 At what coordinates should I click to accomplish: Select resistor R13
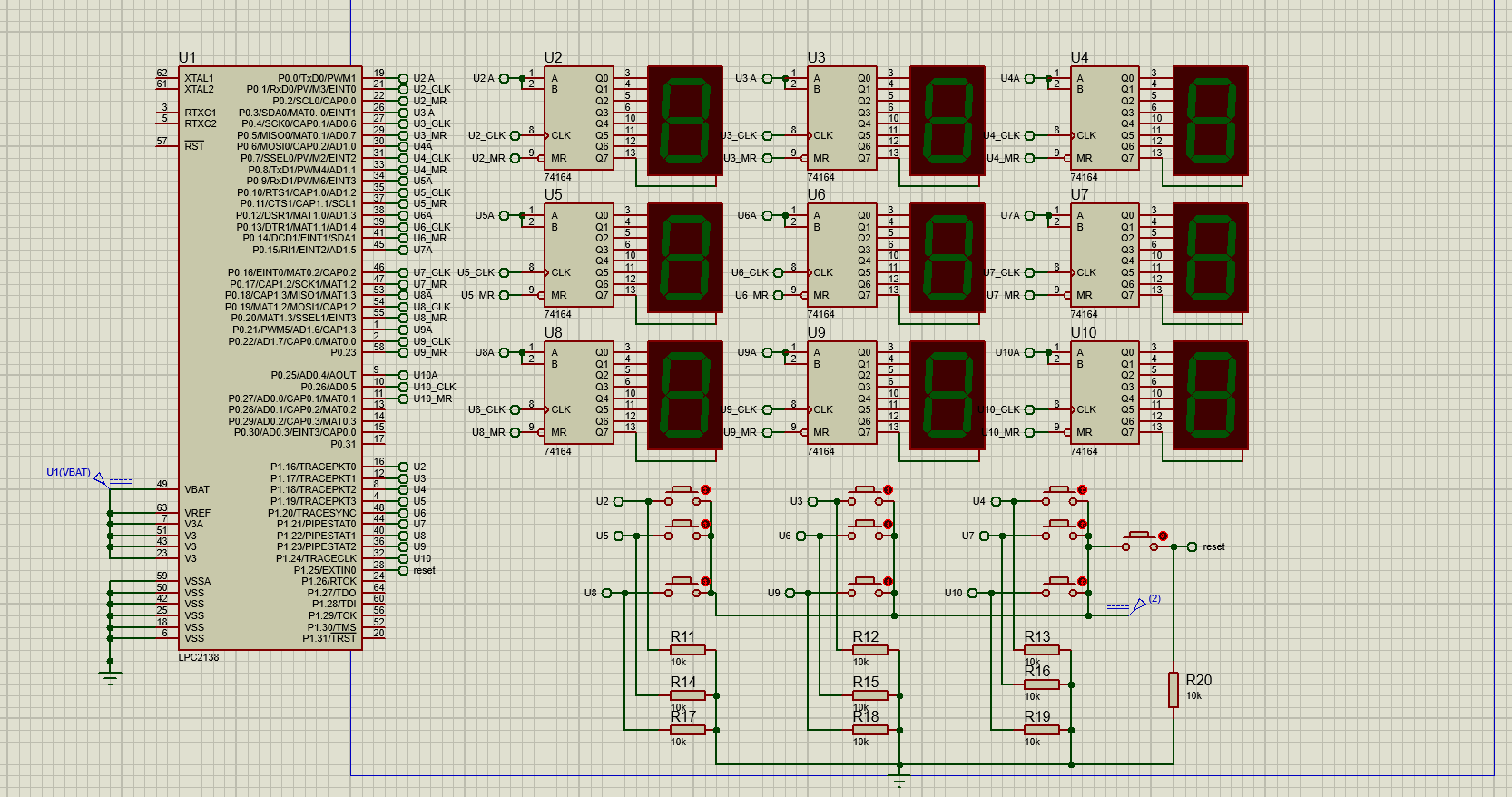[x=1041, y=650]
